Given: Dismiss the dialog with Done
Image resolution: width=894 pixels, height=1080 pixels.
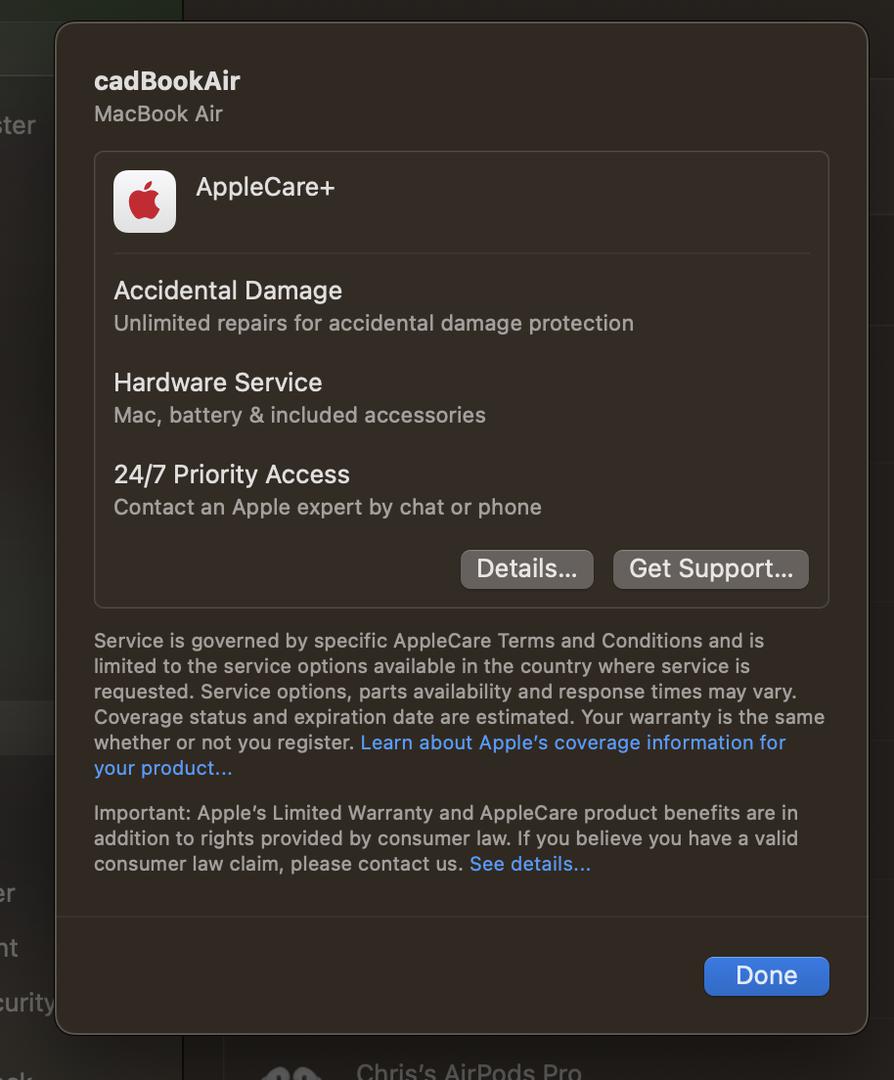Looking at the screenshot, I should 767,976.
